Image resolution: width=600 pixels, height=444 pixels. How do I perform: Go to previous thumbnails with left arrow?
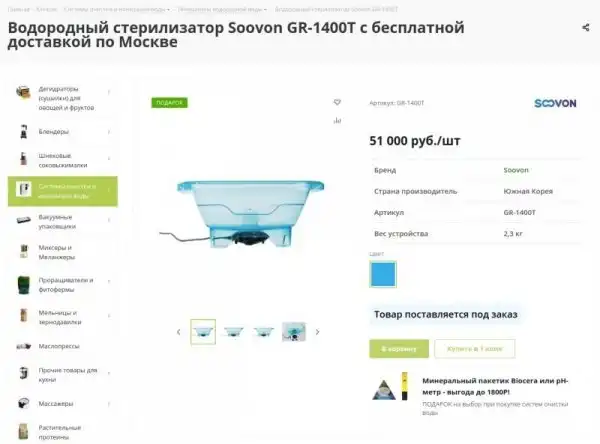(179, 332)
